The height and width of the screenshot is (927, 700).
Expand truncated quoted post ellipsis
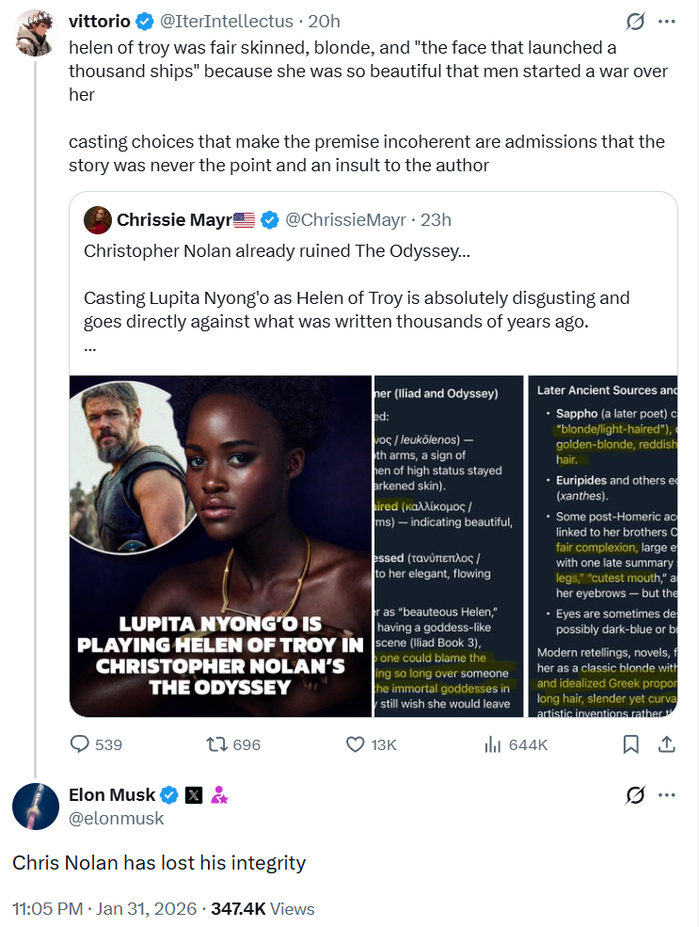coord(90,349)
